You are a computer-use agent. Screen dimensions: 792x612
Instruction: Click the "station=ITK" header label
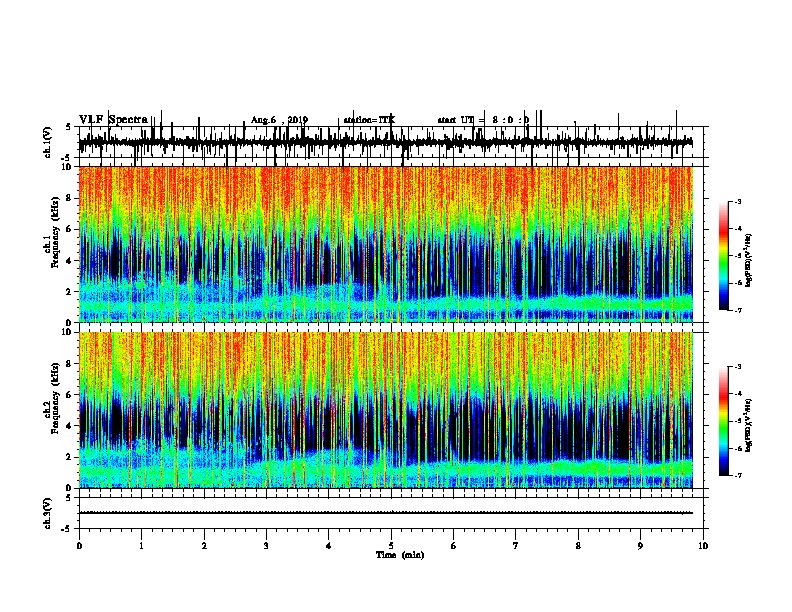click(369, 120)
